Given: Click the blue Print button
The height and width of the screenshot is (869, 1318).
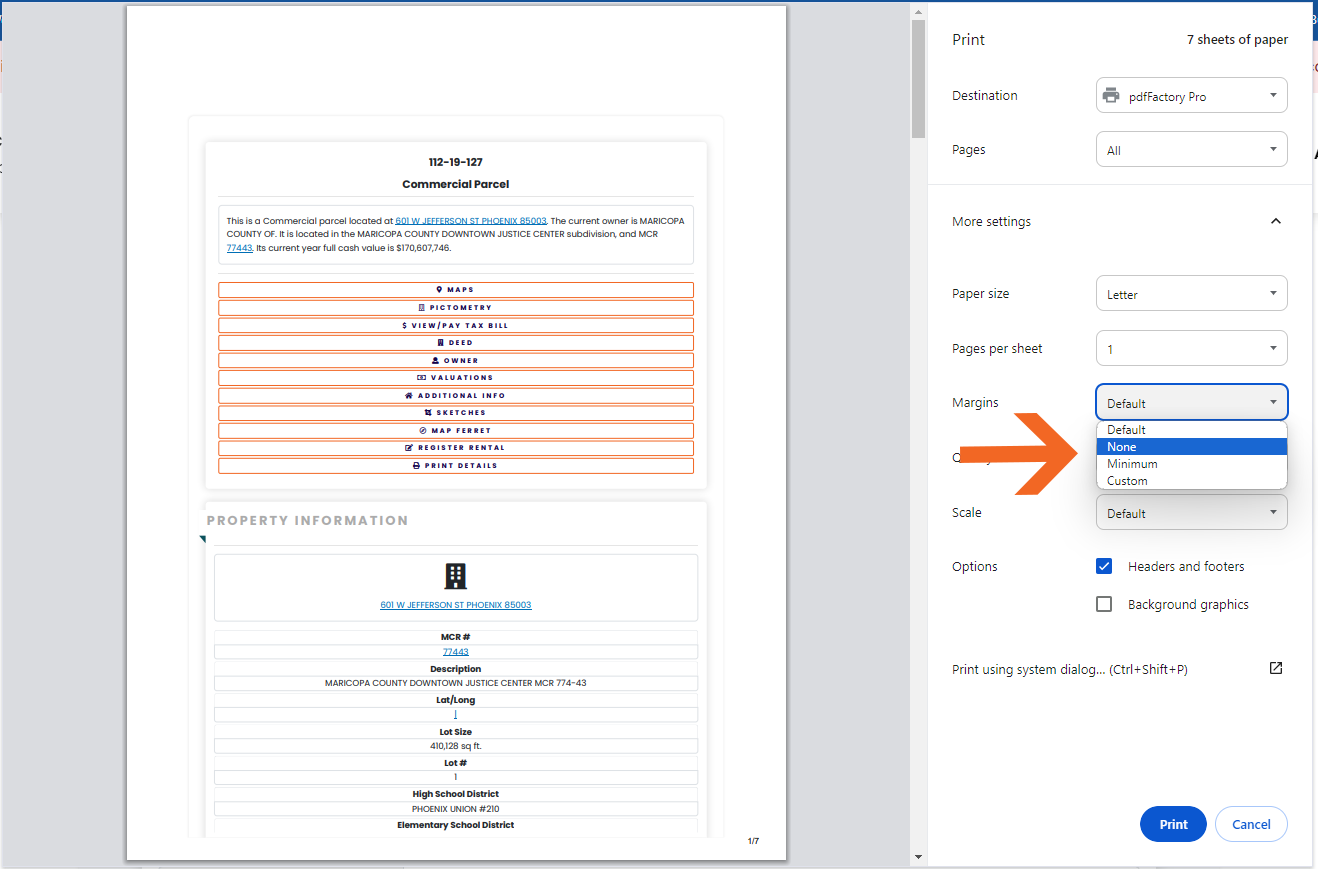Looking at the screenshot, I should [x=1173, y=824].
